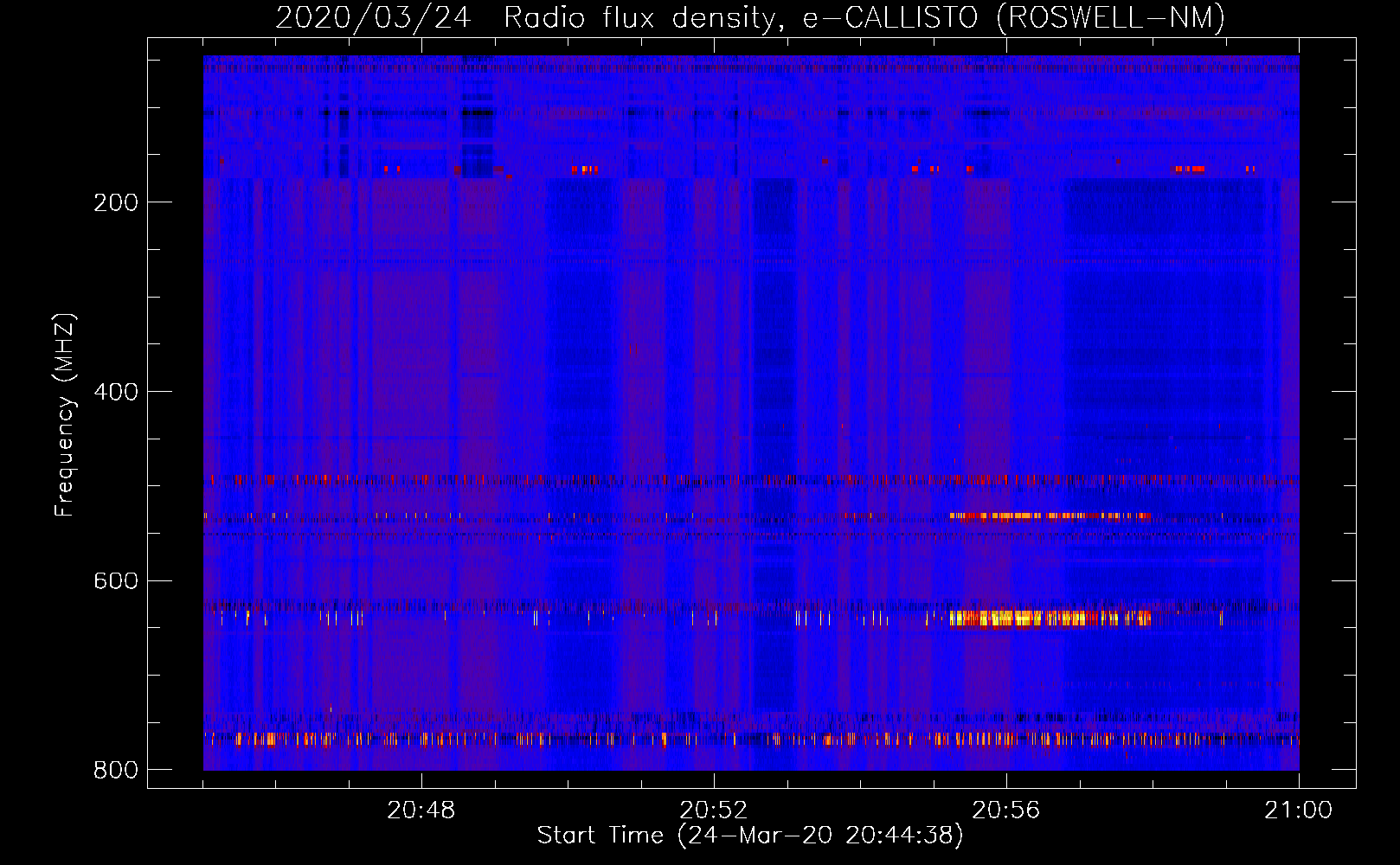This screenshot has width=1400, height=865.
Task: Click the '800' frequency tick label
Action: pos(116,770)
